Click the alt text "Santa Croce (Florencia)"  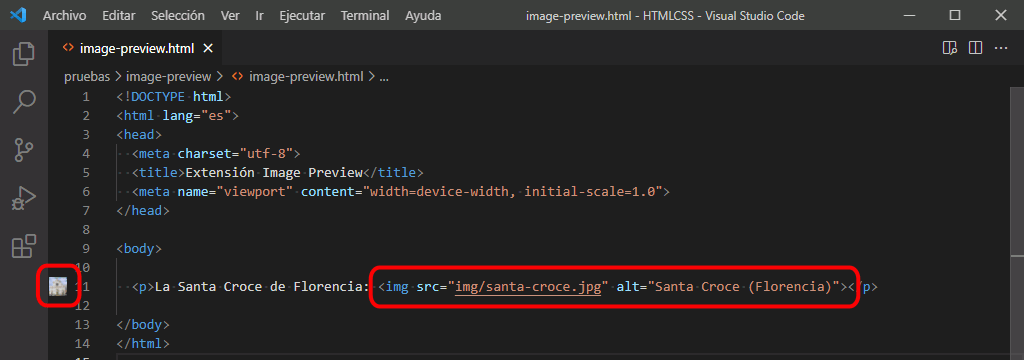click(743, 286)
